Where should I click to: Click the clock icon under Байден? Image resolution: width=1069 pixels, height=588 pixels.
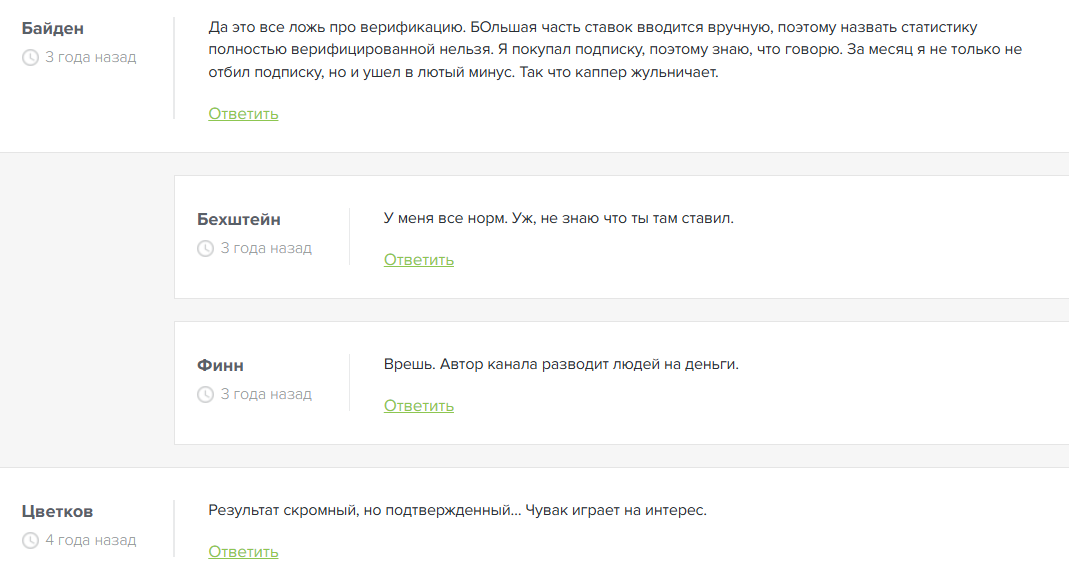[30, 58]
